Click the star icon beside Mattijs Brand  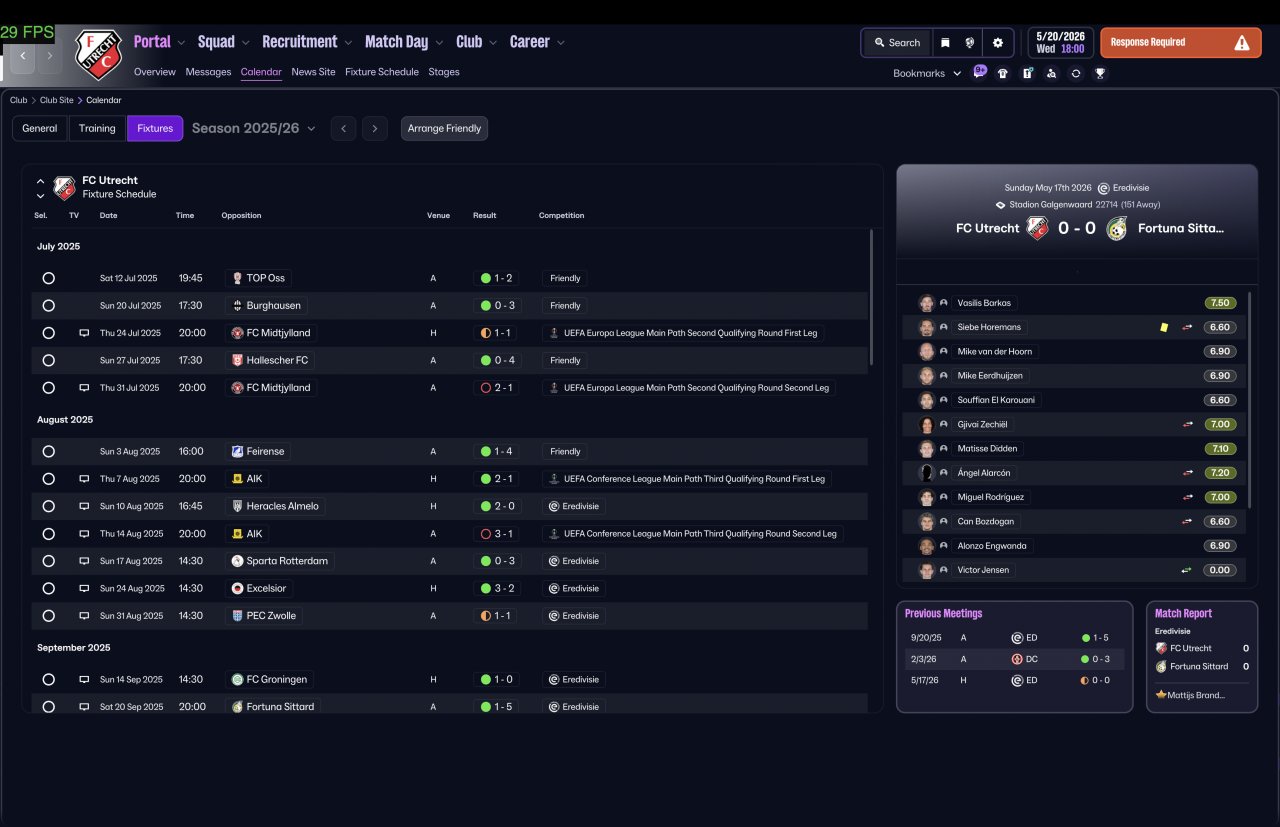1161,695
